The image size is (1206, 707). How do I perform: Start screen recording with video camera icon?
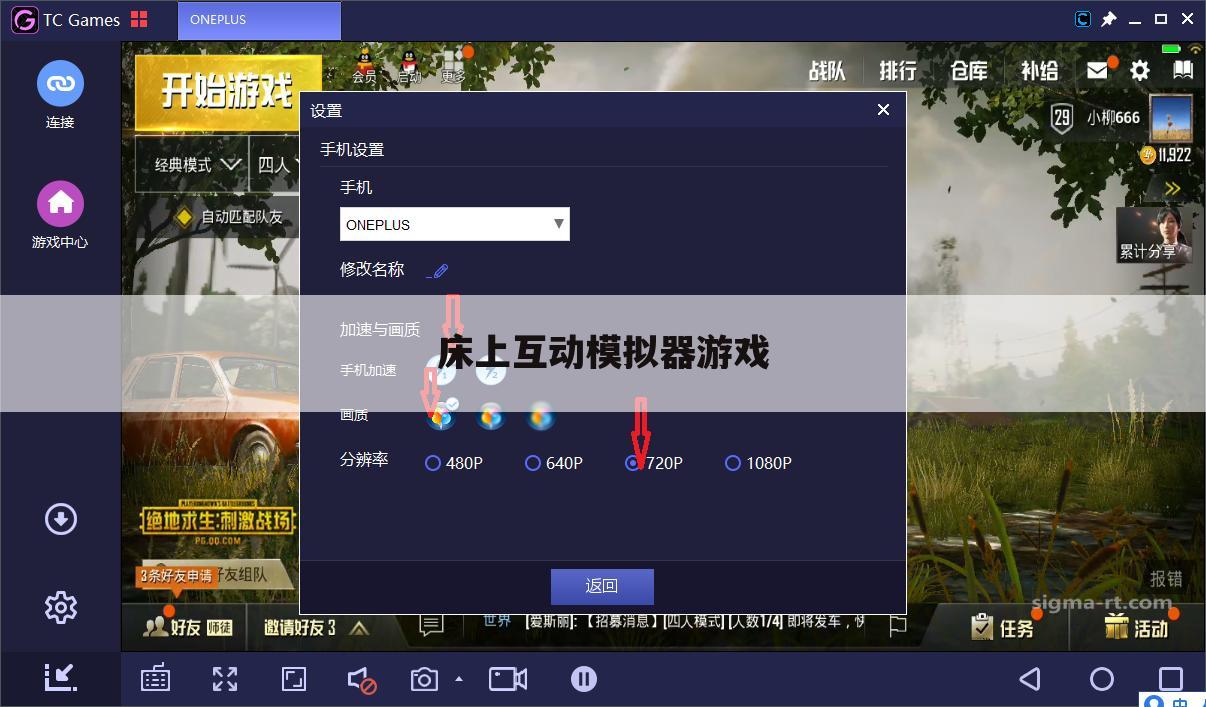point(508,679)
